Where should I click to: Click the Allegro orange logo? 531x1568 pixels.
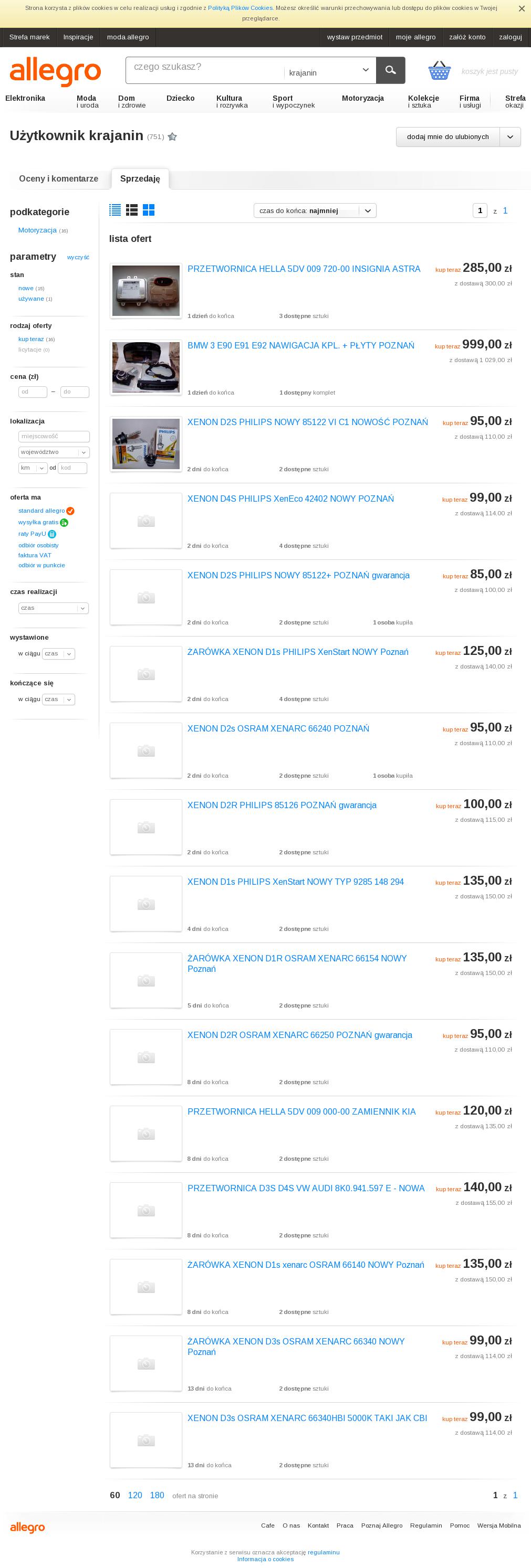tap(56, 72)
